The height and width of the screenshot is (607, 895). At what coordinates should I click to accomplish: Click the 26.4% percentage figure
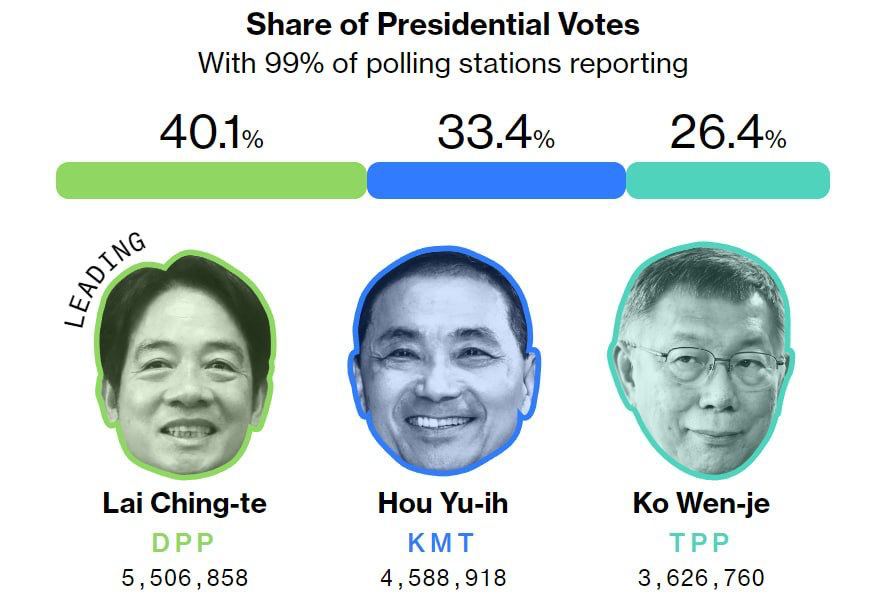point(728,133)
